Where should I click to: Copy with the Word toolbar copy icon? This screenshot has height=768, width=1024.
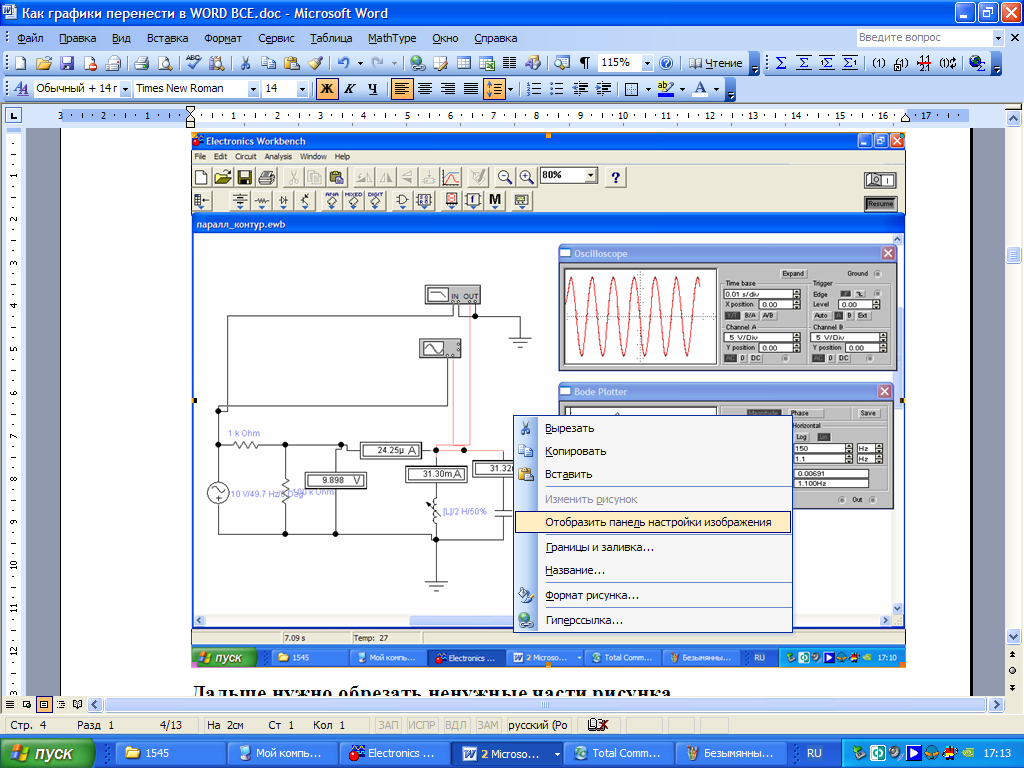pos(268,63)
